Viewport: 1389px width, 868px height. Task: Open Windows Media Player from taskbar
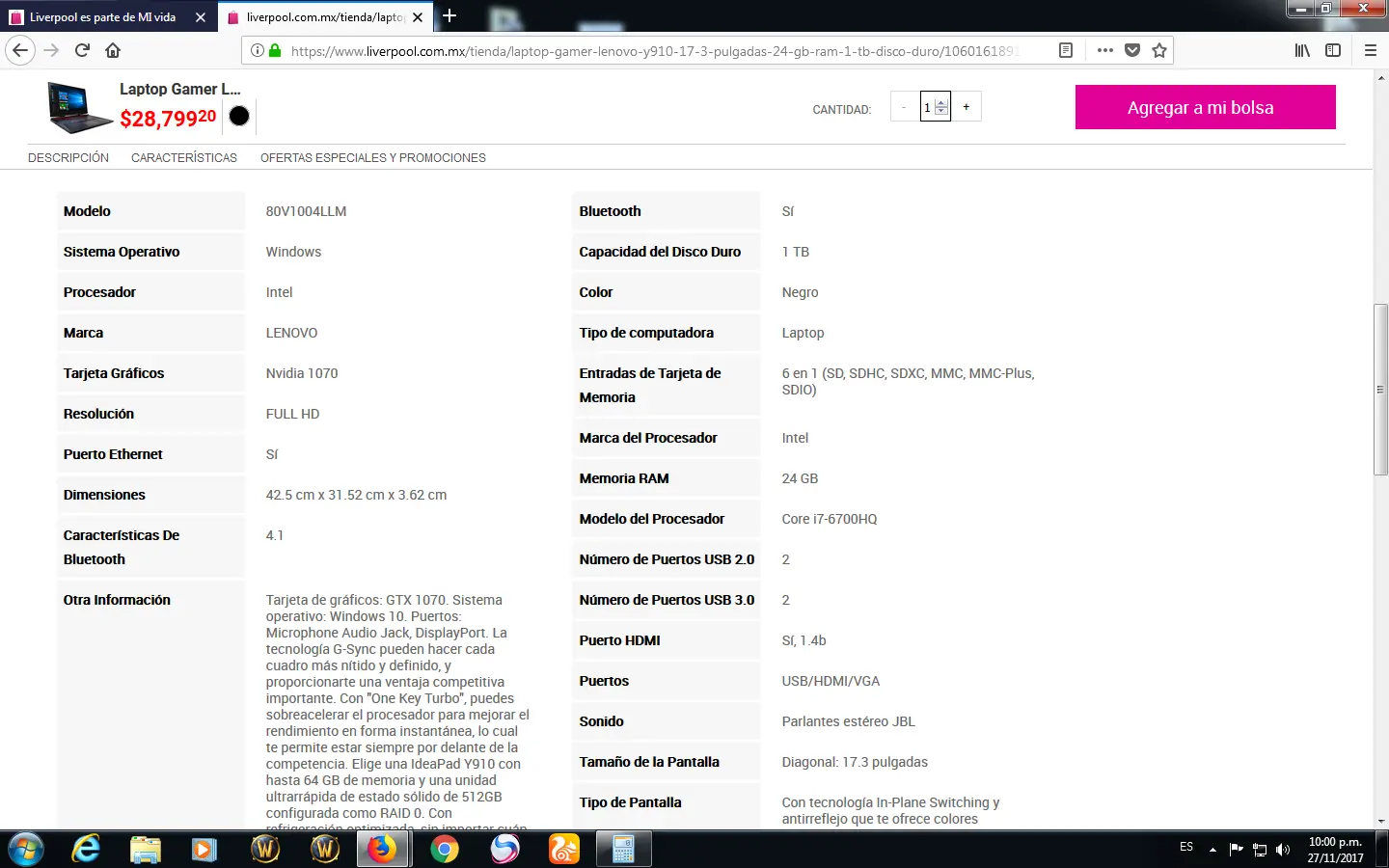tap(204, 849)
